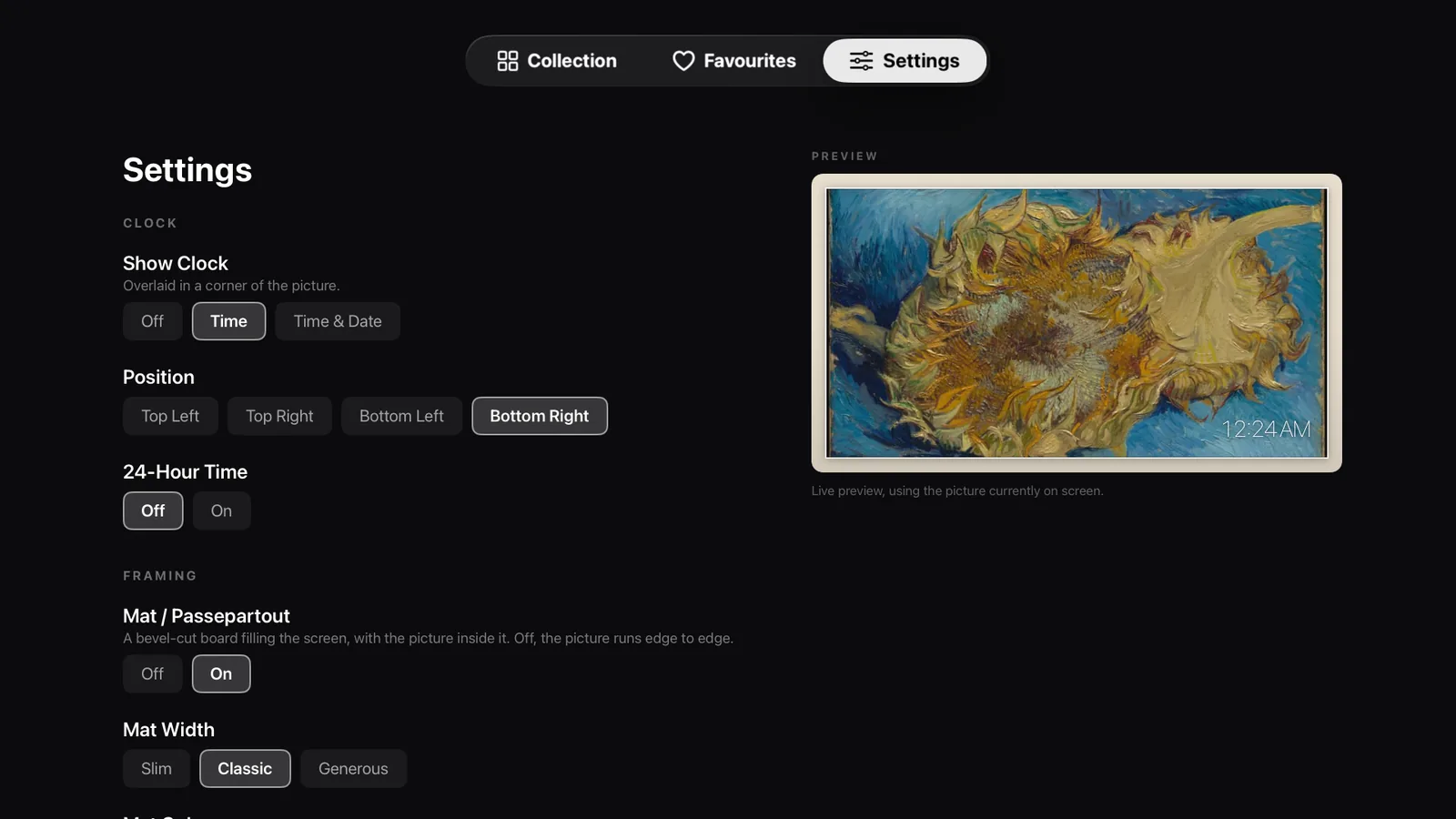Choose Generous mat width

pos(353,768)
